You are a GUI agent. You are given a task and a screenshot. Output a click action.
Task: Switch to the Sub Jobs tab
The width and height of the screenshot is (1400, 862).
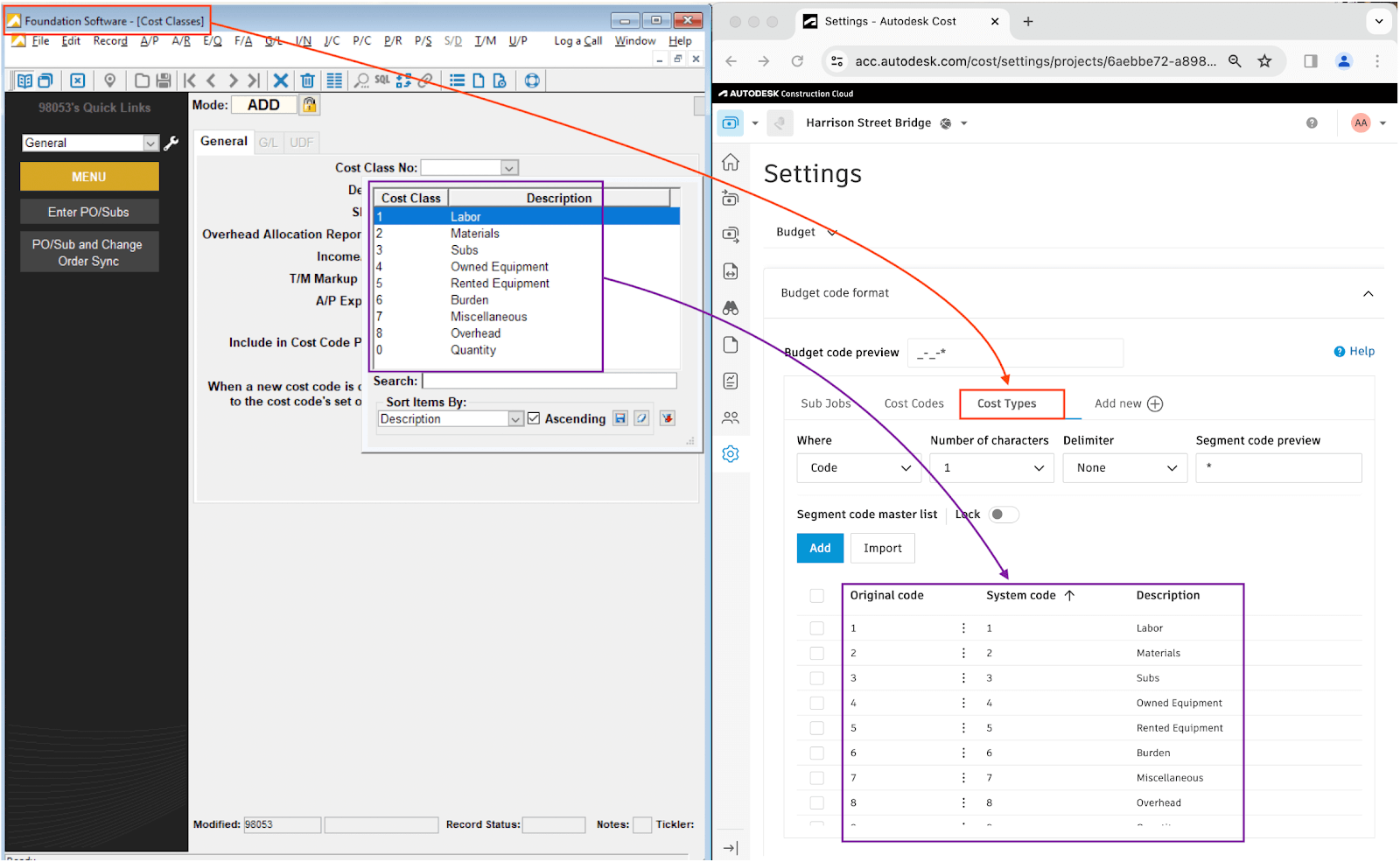pyautogui.click(x=825, y=403)
